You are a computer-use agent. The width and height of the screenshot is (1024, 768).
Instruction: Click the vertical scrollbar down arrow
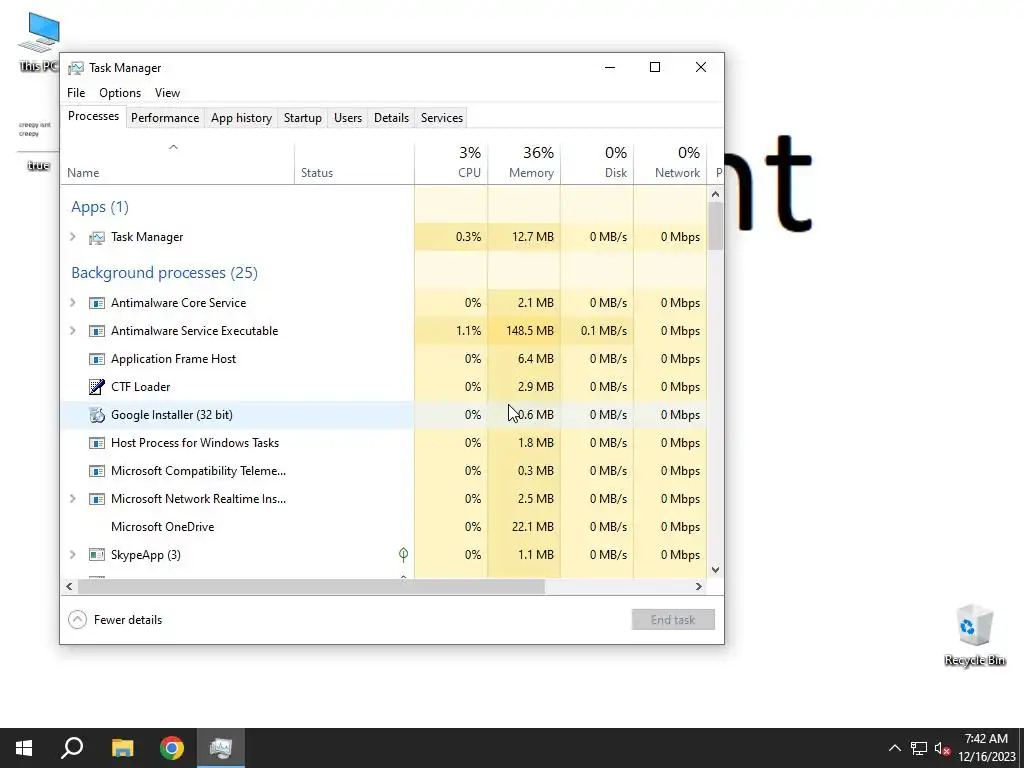point(715,569)
